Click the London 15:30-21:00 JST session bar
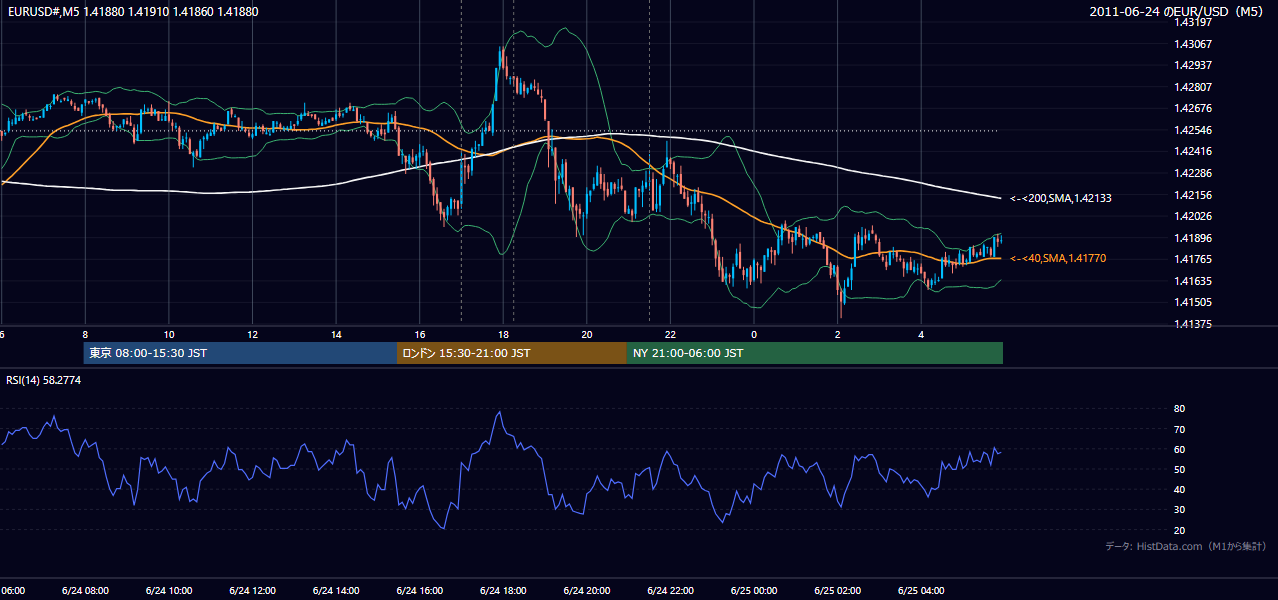 coord(512,353)
